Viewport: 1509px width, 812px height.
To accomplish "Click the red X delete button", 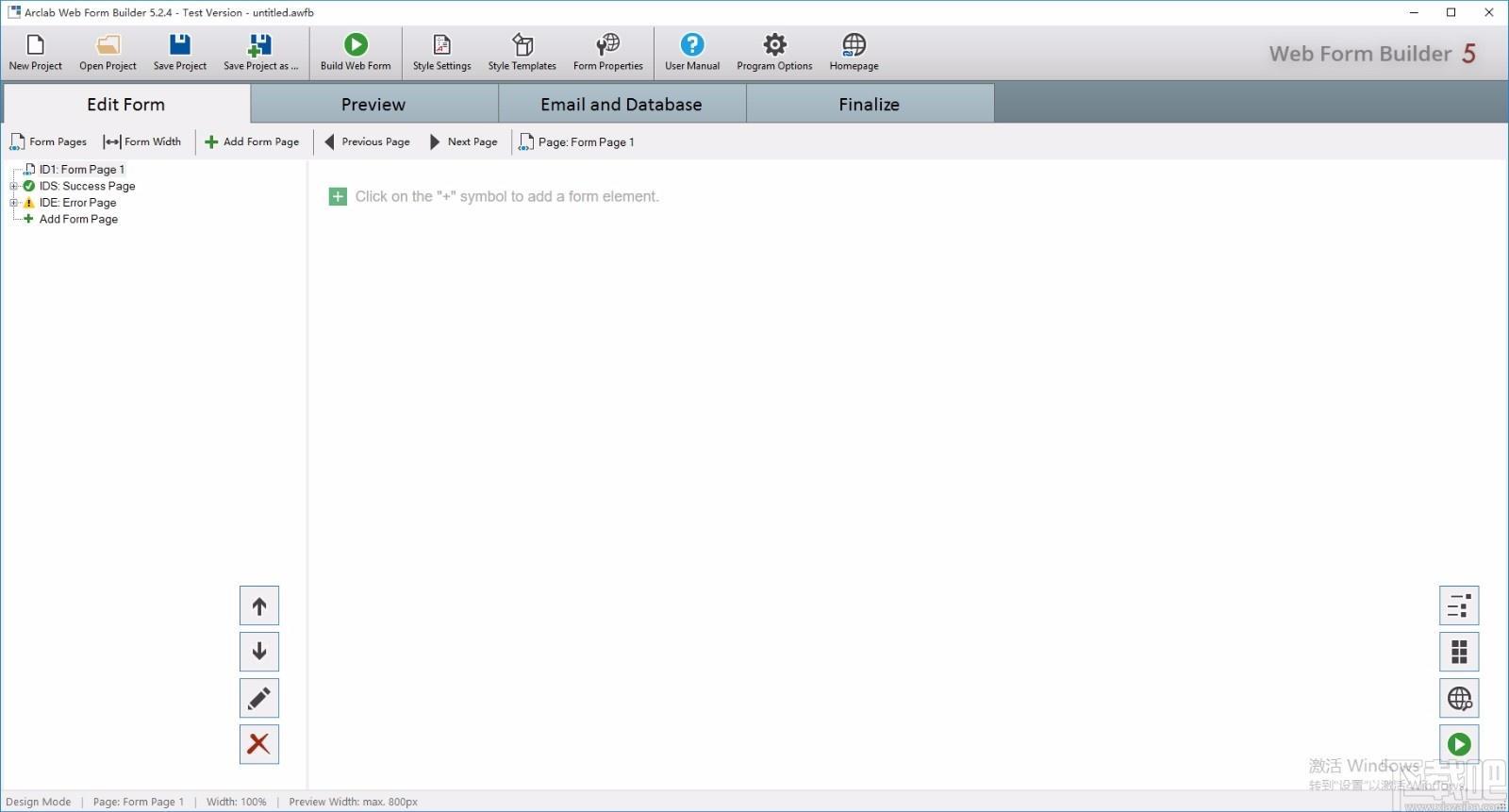I will coord(259,744).
